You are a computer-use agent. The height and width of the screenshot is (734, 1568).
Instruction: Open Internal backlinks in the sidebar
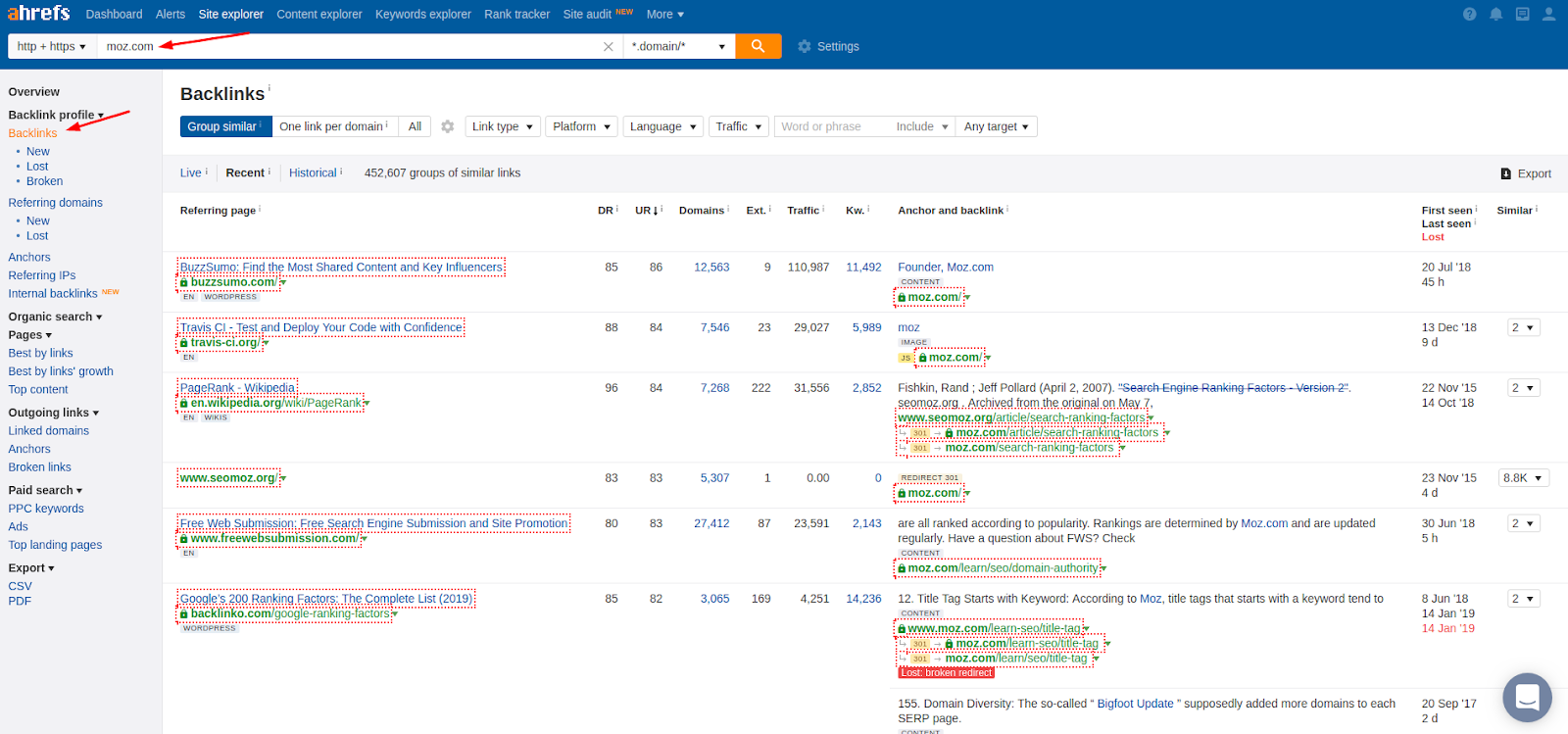coord(53,293)
